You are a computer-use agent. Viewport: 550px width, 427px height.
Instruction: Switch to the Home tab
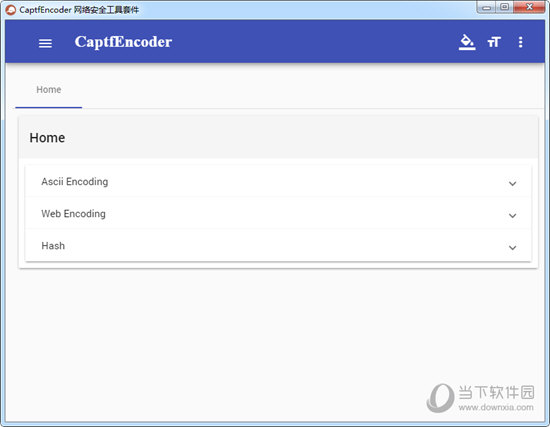pyautogui.click(x=49, y=90)
